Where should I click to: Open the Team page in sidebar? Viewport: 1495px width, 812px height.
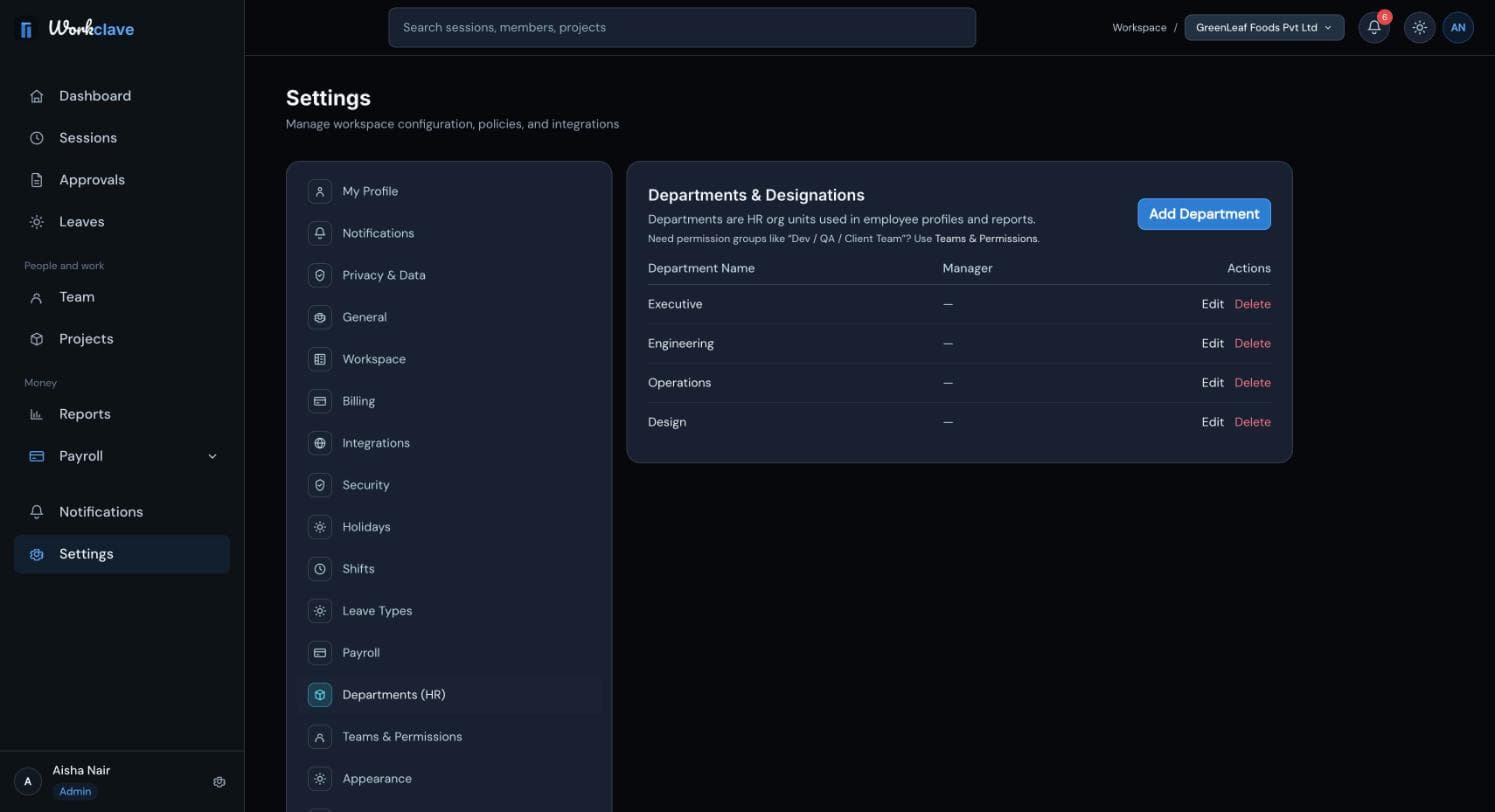click(122, 297)
